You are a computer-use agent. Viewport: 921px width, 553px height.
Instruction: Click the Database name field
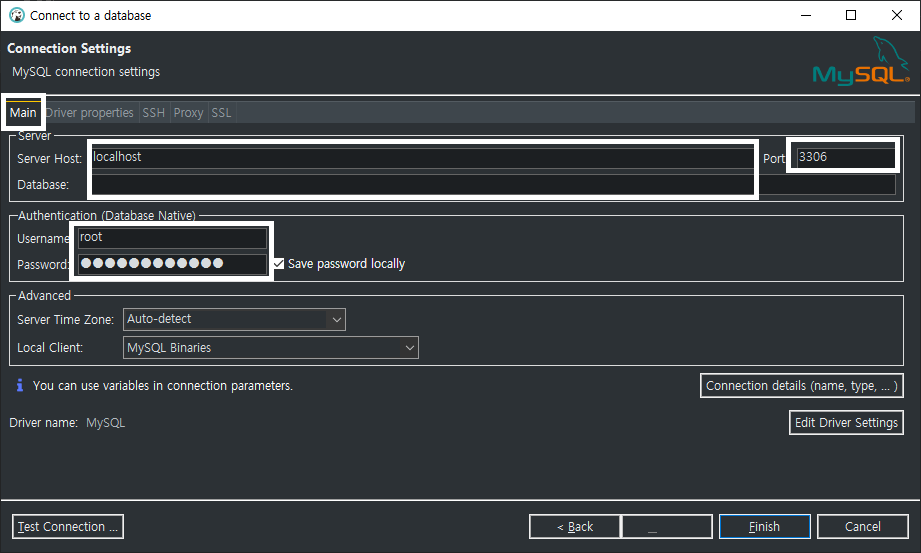(493, 185)
